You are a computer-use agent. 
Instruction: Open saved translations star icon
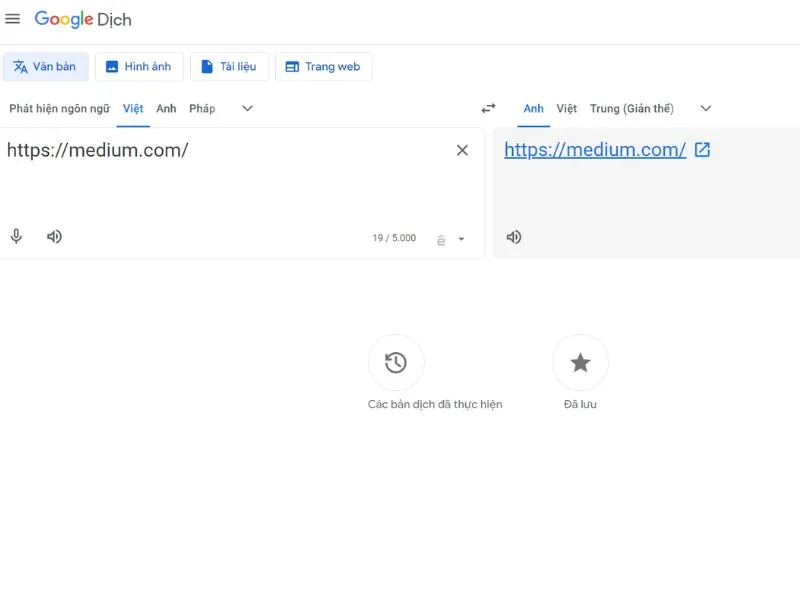(580, 363)
